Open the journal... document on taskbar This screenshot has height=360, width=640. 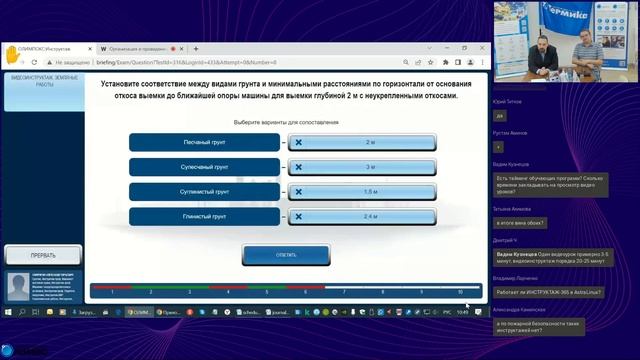point(278,312)
